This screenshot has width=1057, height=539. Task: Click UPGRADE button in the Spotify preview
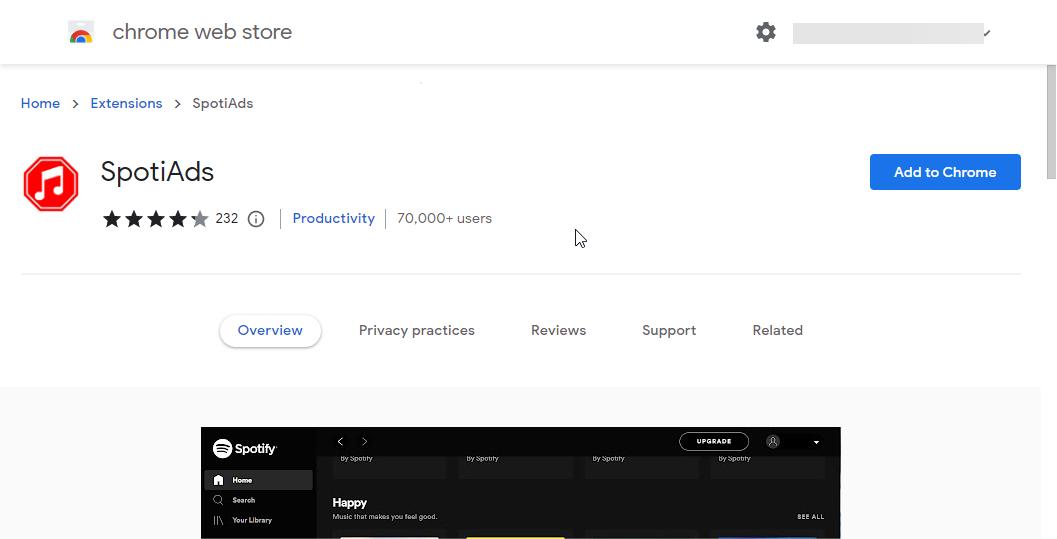tap(714, 441)
